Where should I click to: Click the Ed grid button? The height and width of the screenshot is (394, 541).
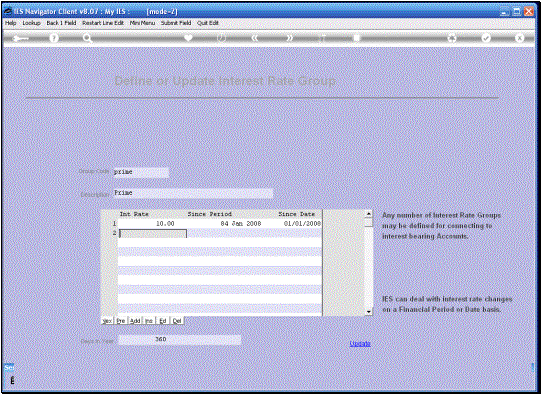pos(163,321)
